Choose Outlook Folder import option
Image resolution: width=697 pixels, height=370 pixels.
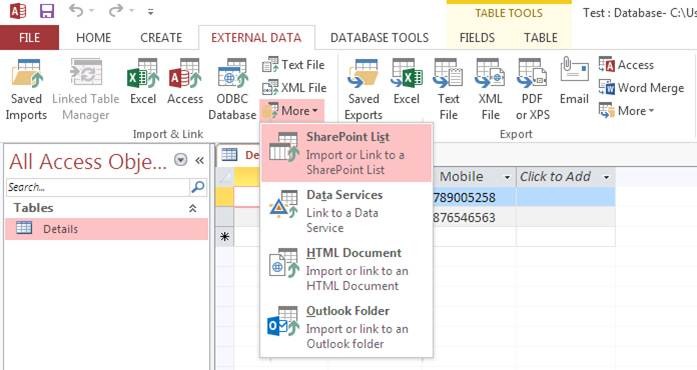point(346,327)
